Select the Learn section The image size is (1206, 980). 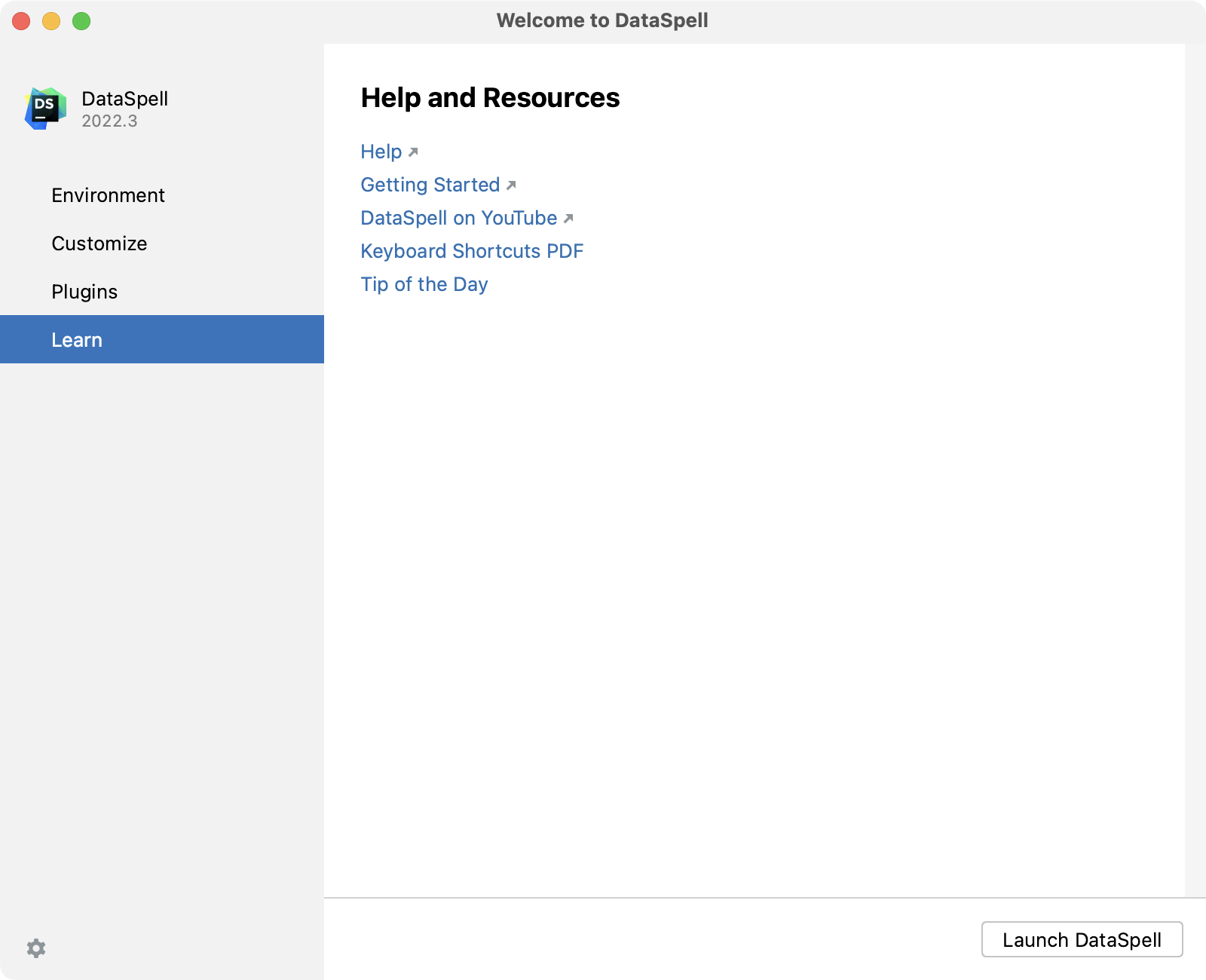click(162, 339)
